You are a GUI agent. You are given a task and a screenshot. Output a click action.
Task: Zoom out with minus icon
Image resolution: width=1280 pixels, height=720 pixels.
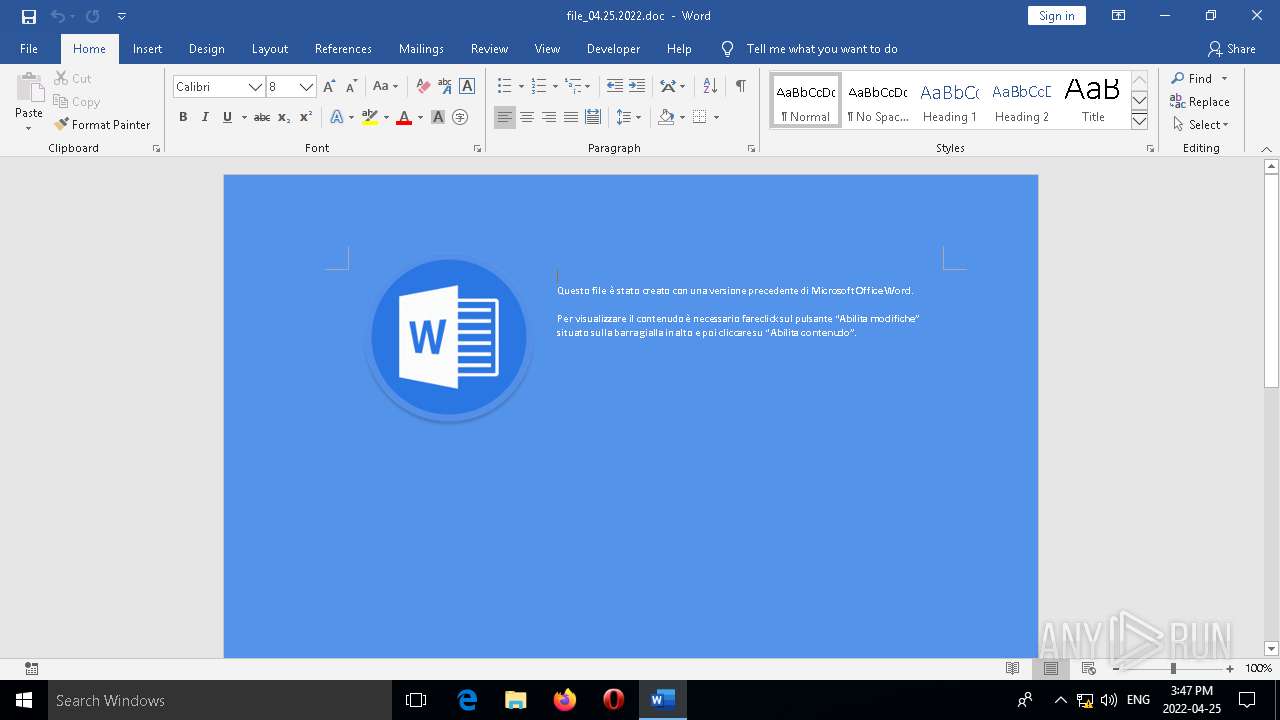pos(1116,669)
